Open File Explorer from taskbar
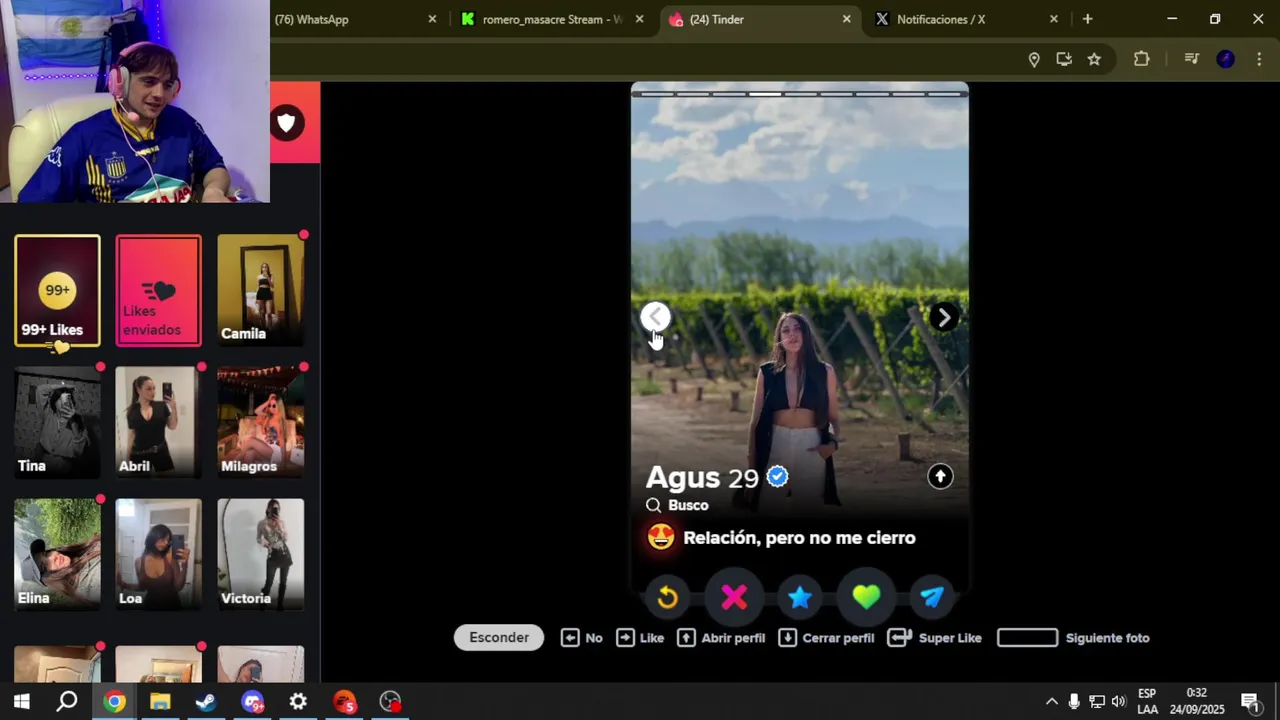Viewport: 1280px width, 720px height. coord(160,701)
